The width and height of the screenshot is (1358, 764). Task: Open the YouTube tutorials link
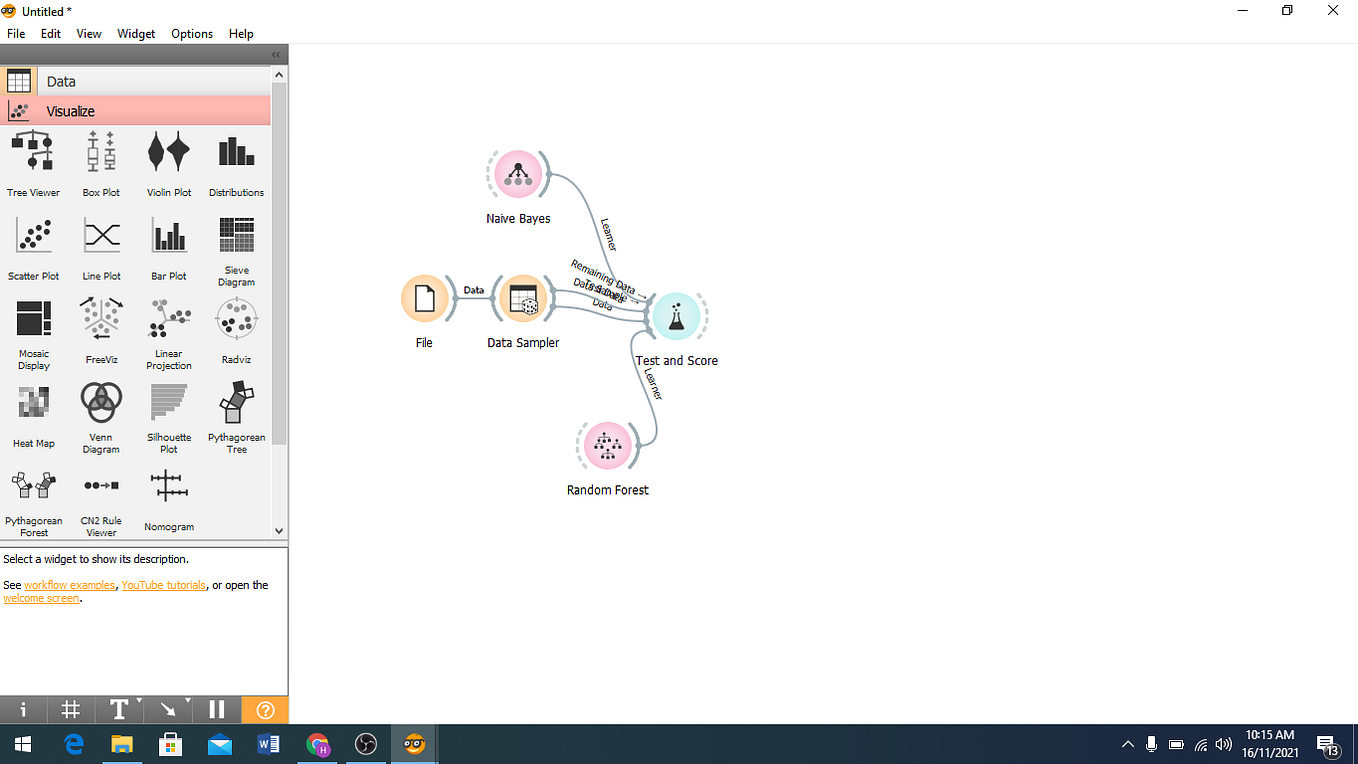[x=163, y=584]
